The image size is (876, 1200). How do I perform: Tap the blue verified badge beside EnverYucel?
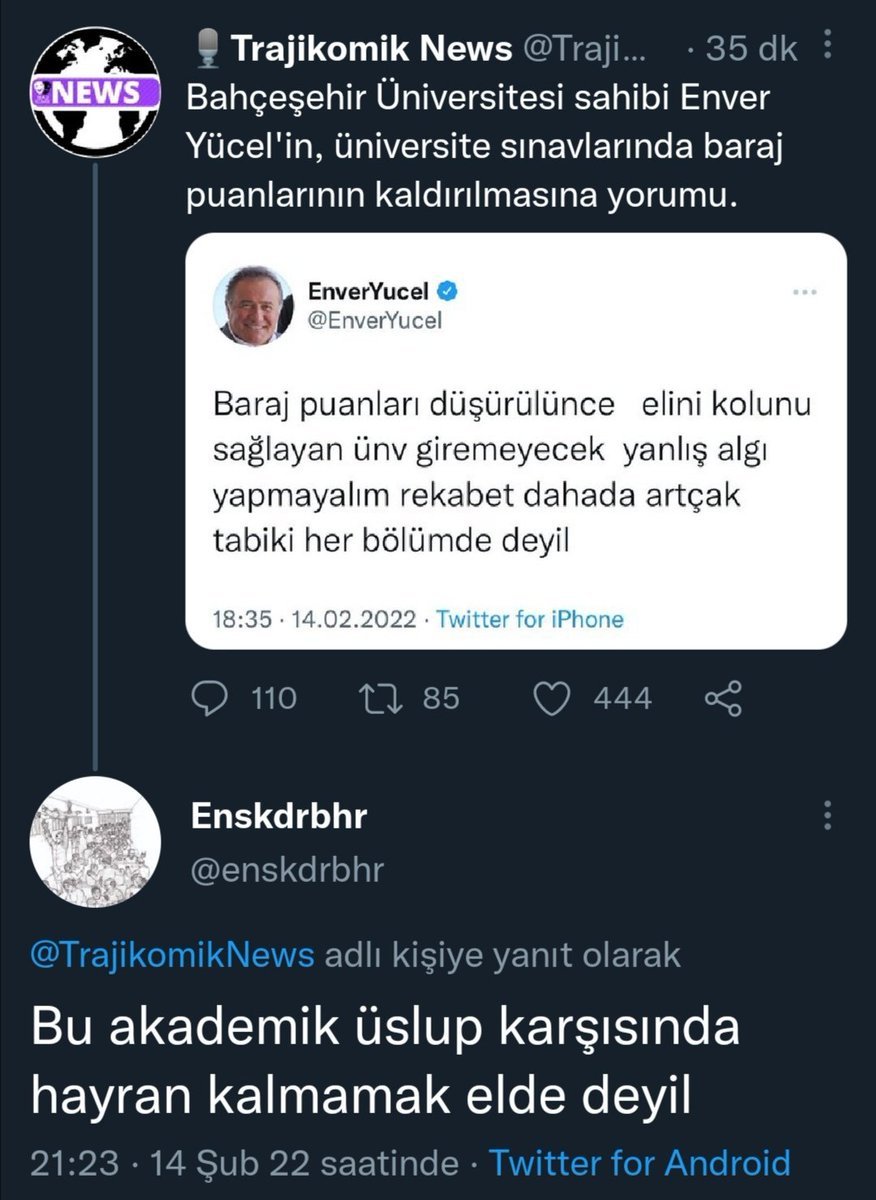click(x=450, y=292)
